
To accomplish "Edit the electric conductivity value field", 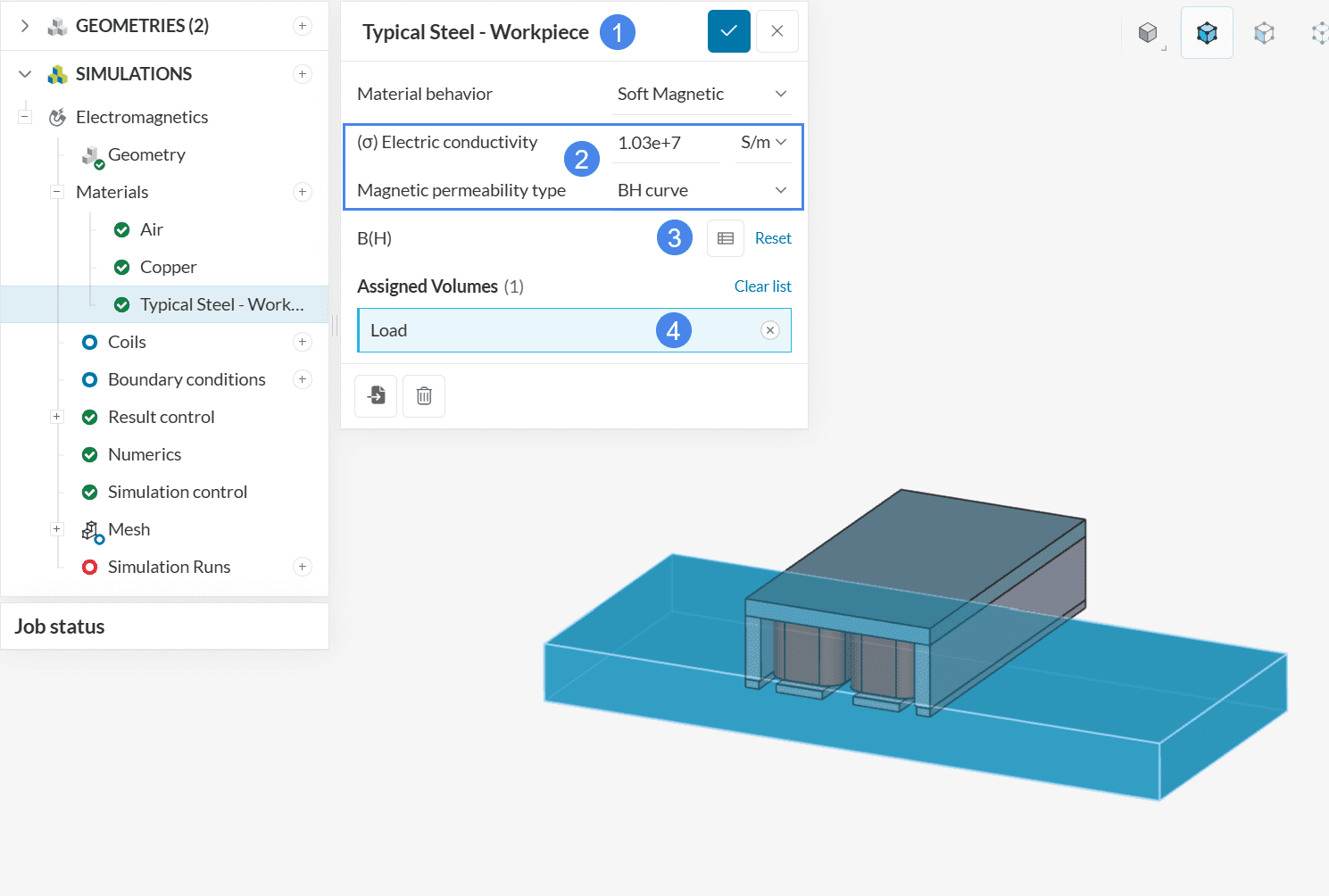I will tap(664, 143).
